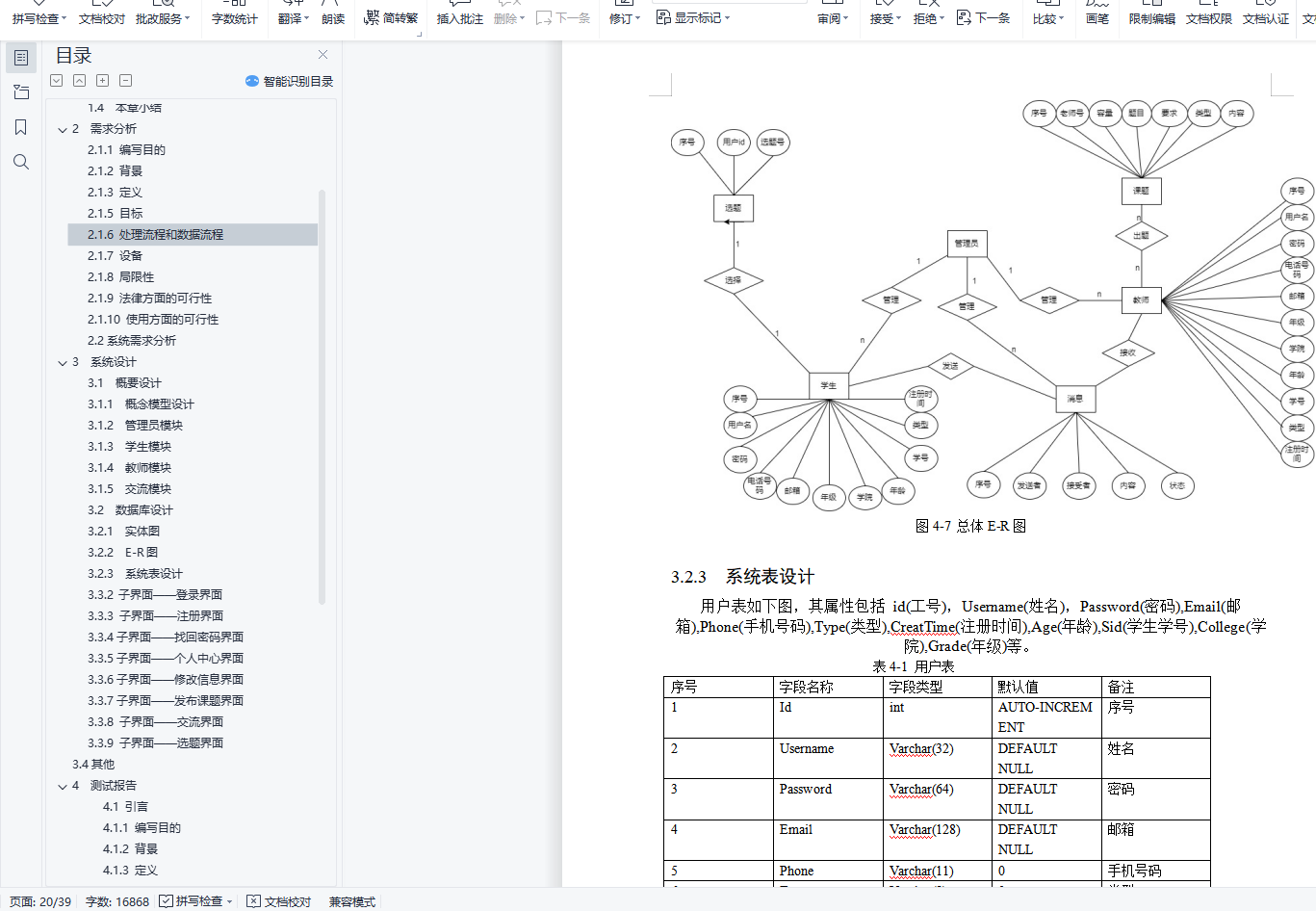Viewport: 1316px width, 911px height.
Task: Click the word count '字数: 16868' in status bar
Action: click(117, 902)
